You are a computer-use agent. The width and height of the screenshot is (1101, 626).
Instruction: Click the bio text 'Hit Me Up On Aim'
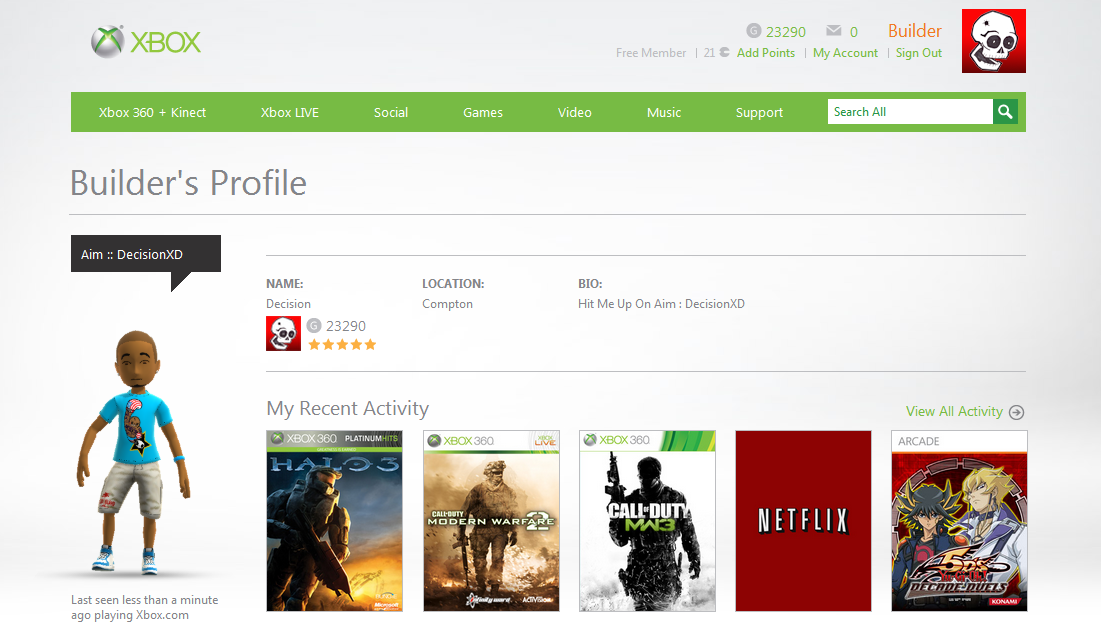626,304
